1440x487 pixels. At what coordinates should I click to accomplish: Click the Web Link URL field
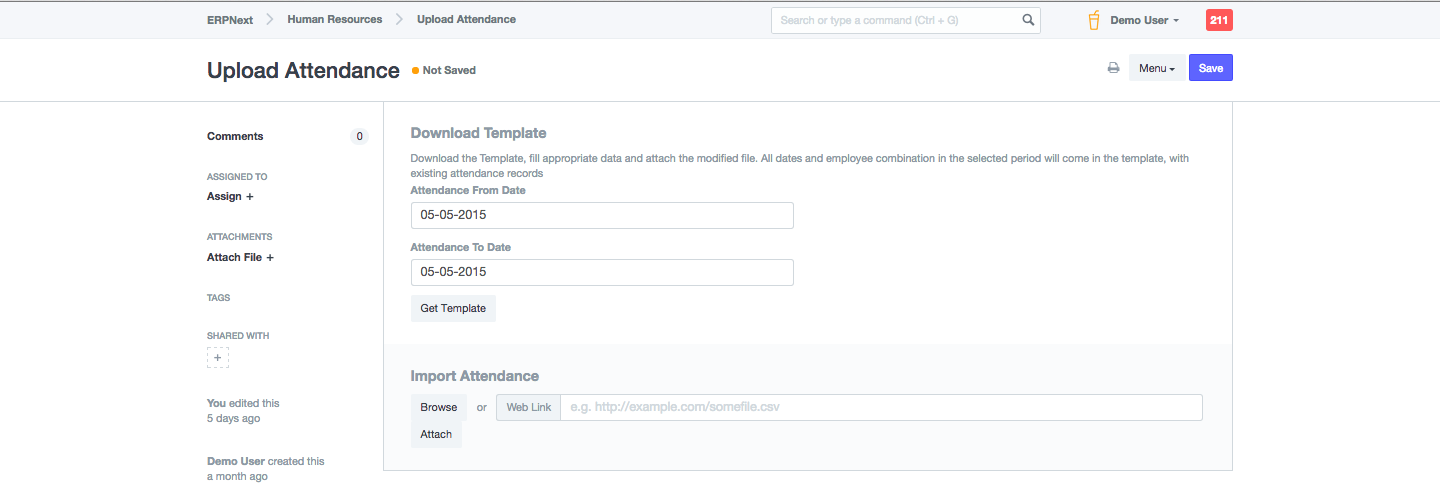tap(880, 407)
